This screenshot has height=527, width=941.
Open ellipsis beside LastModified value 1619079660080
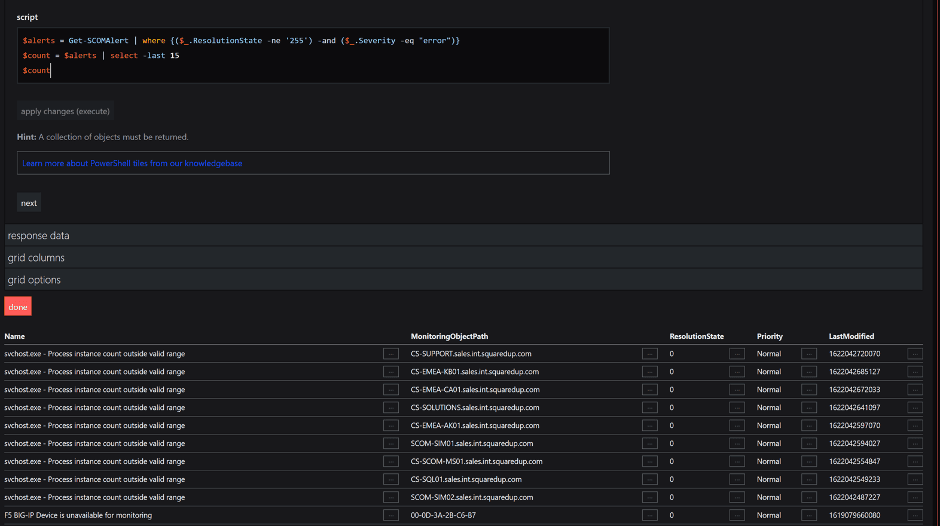point(914,516)
